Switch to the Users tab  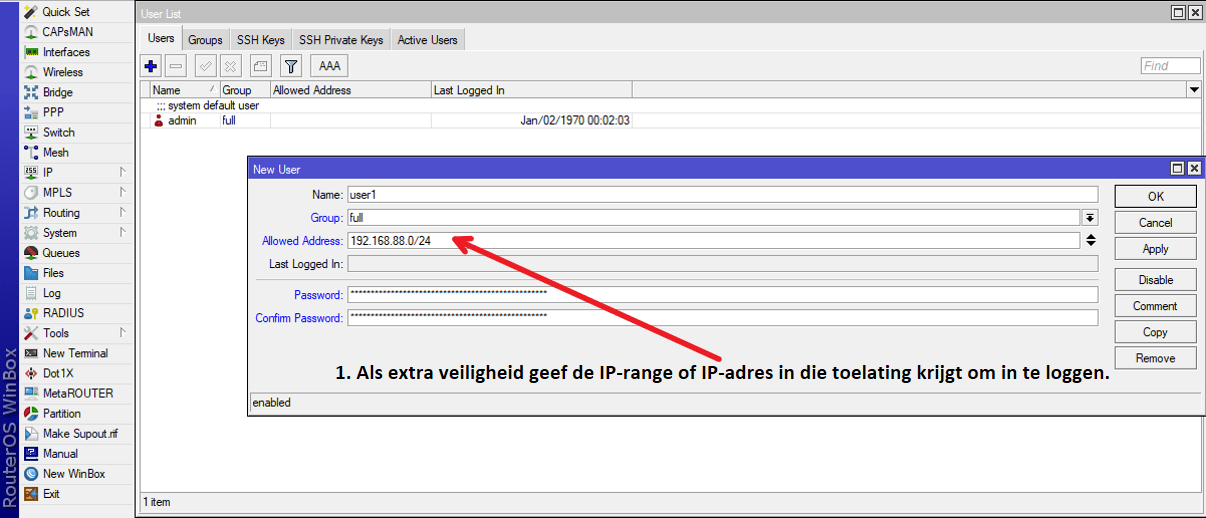tap(161, 39)
